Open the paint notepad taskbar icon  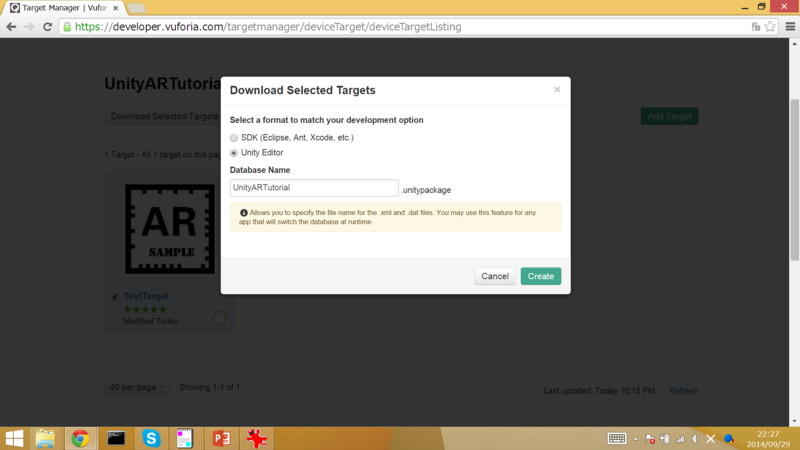coord(184,439)
